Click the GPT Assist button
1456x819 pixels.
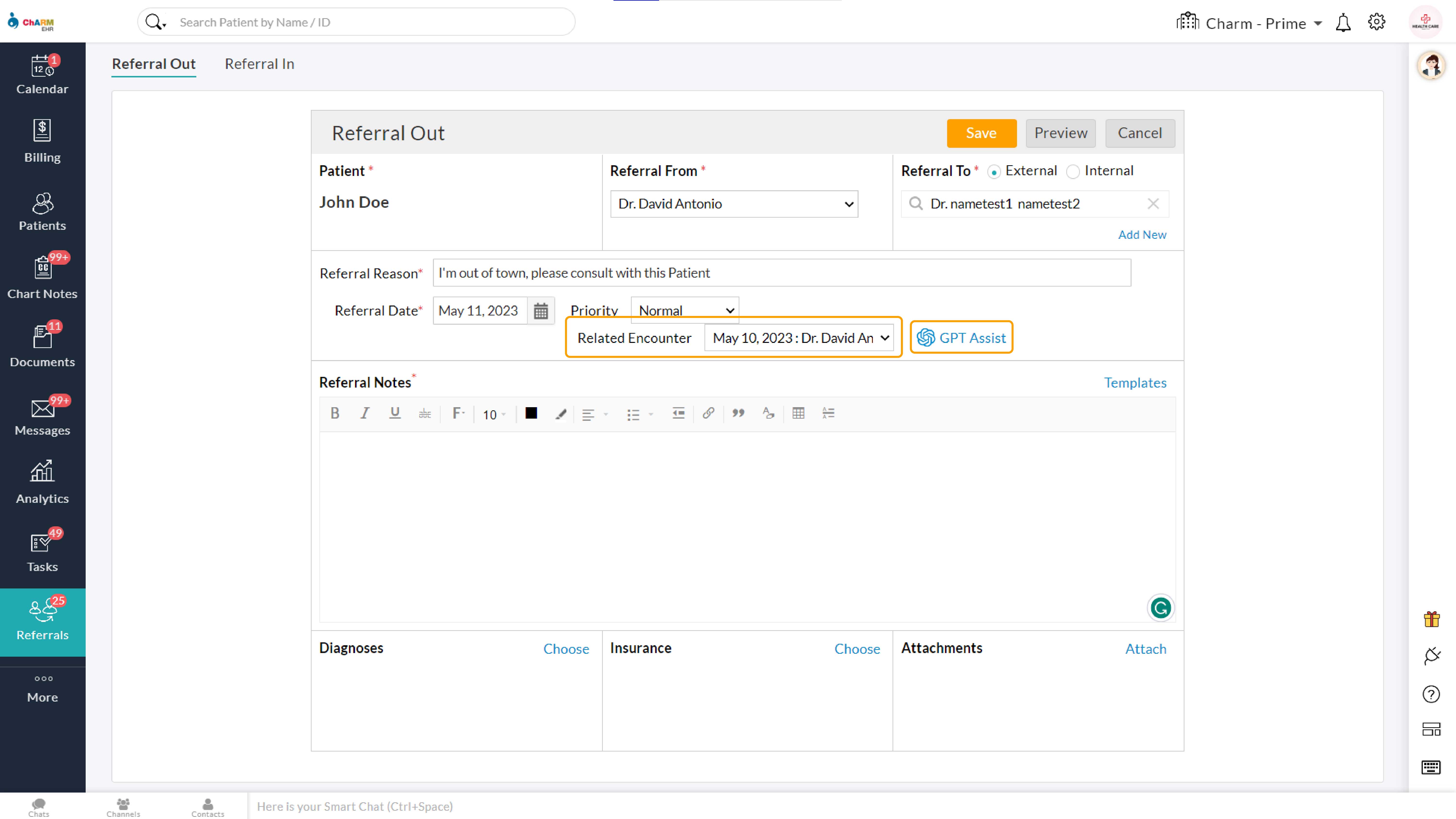pos(961,338)
